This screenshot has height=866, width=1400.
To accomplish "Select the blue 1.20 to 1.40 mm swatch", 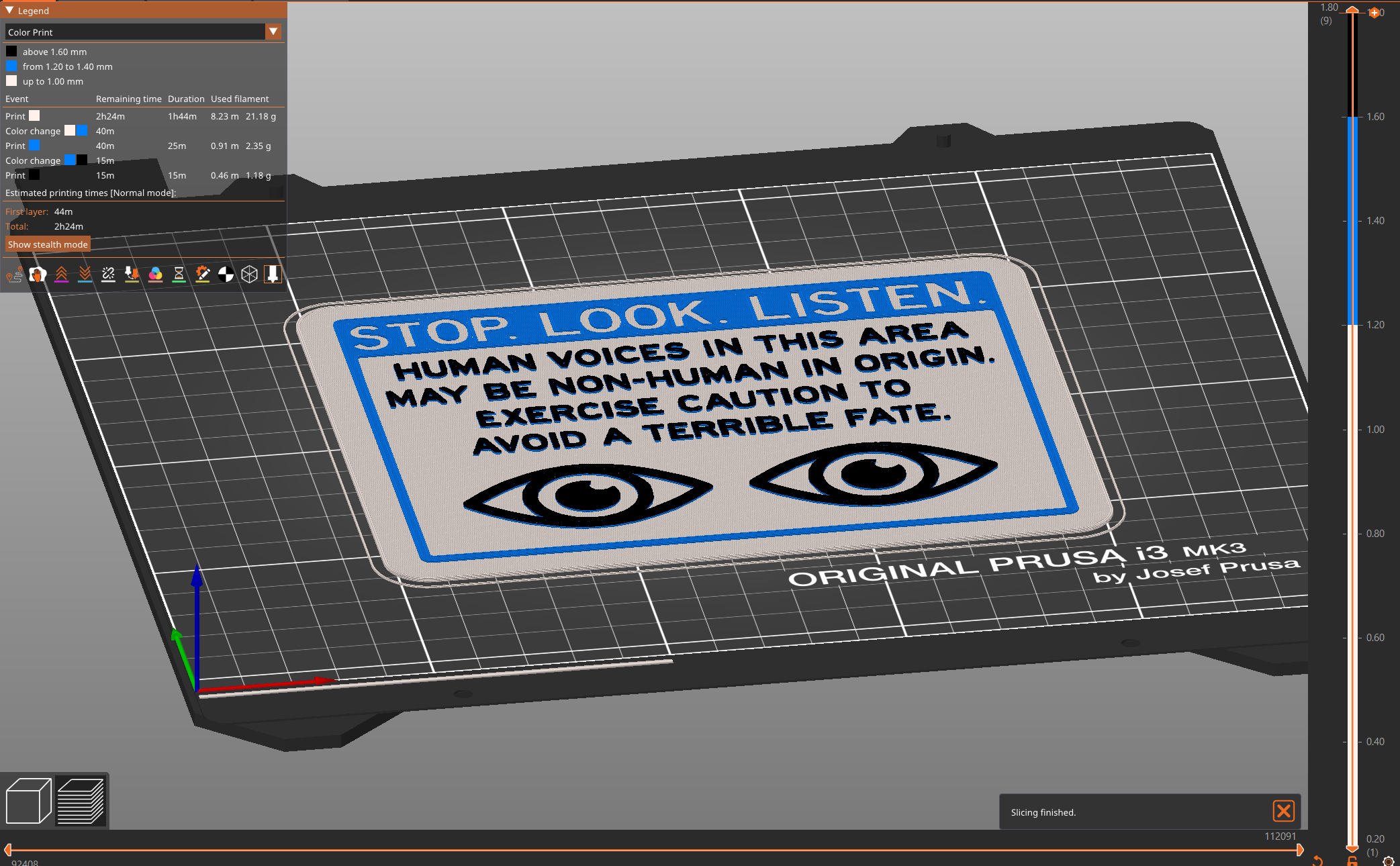I will pos(11,65).
